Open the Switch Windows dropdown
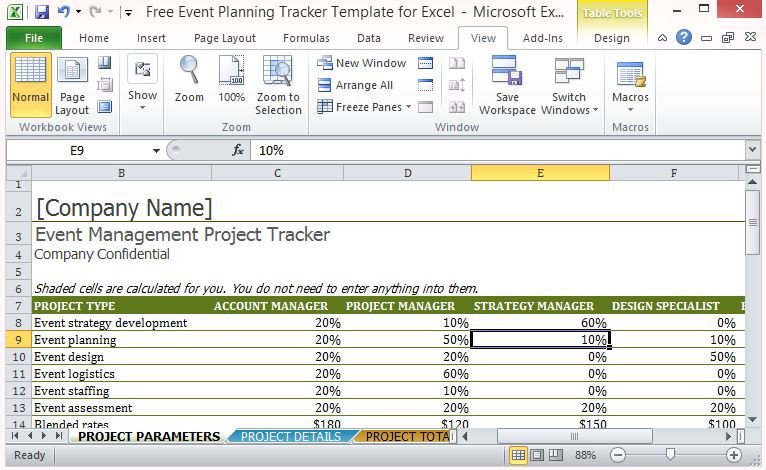 [569, 85]
